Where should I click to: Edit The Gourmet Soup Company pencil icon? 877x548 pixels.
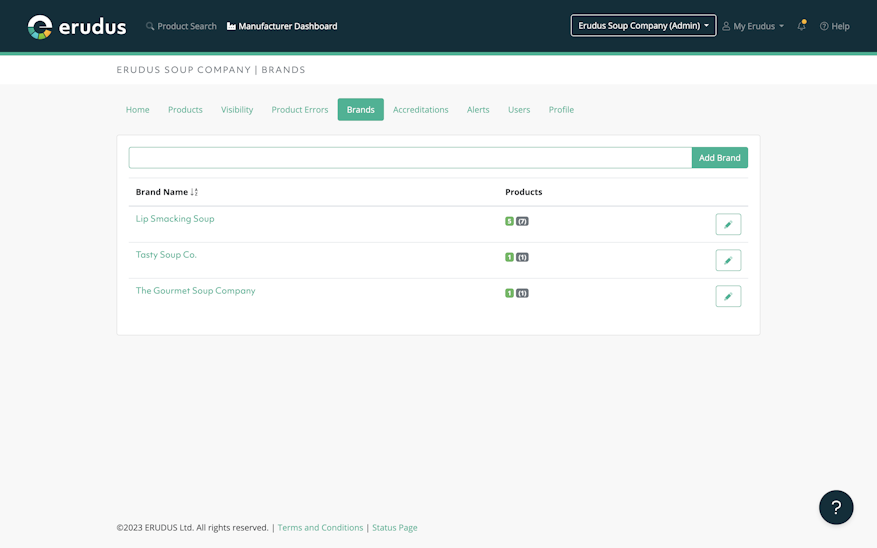(x=728, y=296)
